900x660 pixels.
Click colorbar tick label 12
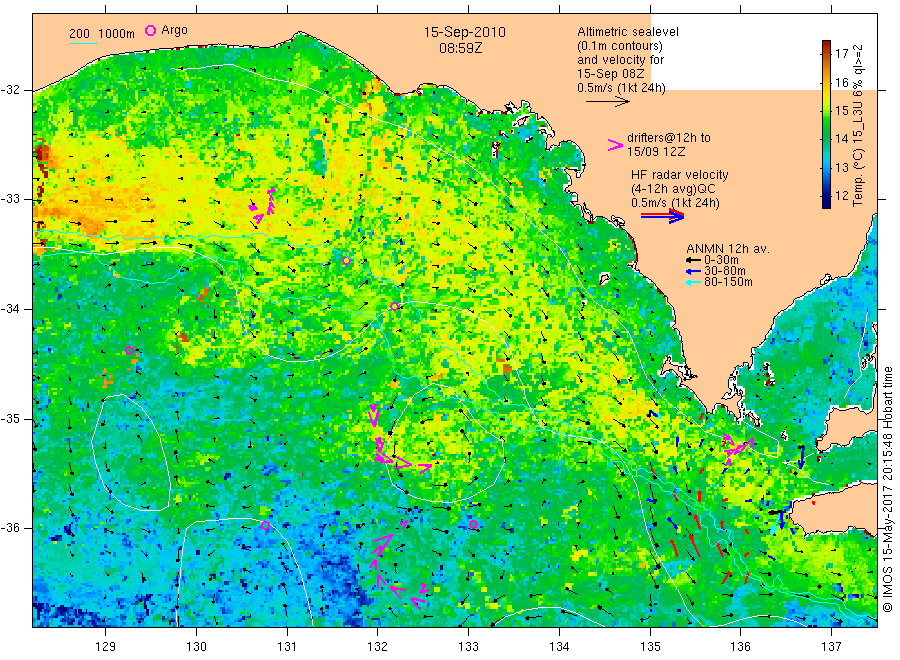pos(841,196)
